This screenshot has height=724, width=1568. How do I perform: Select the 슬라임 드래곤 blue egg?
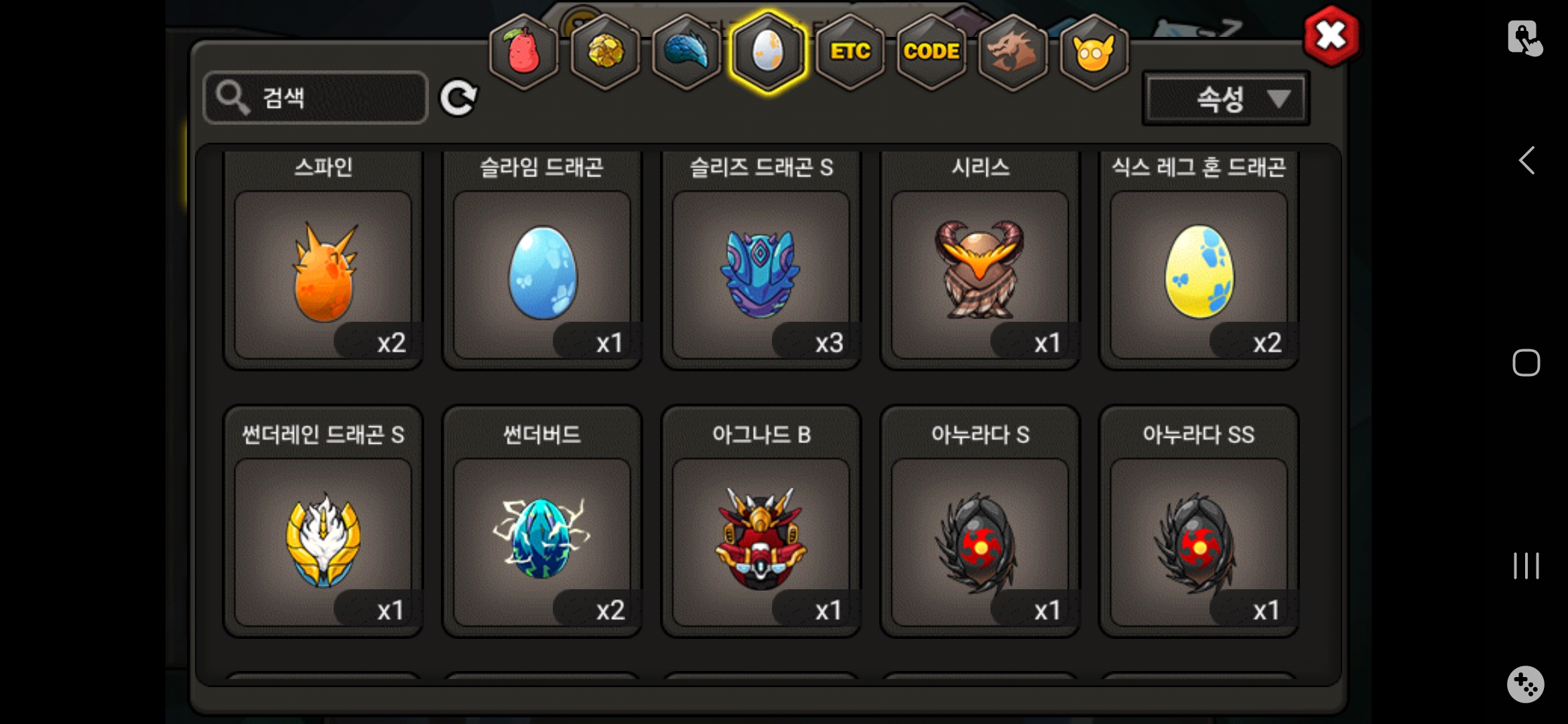[x=542, y=261]
